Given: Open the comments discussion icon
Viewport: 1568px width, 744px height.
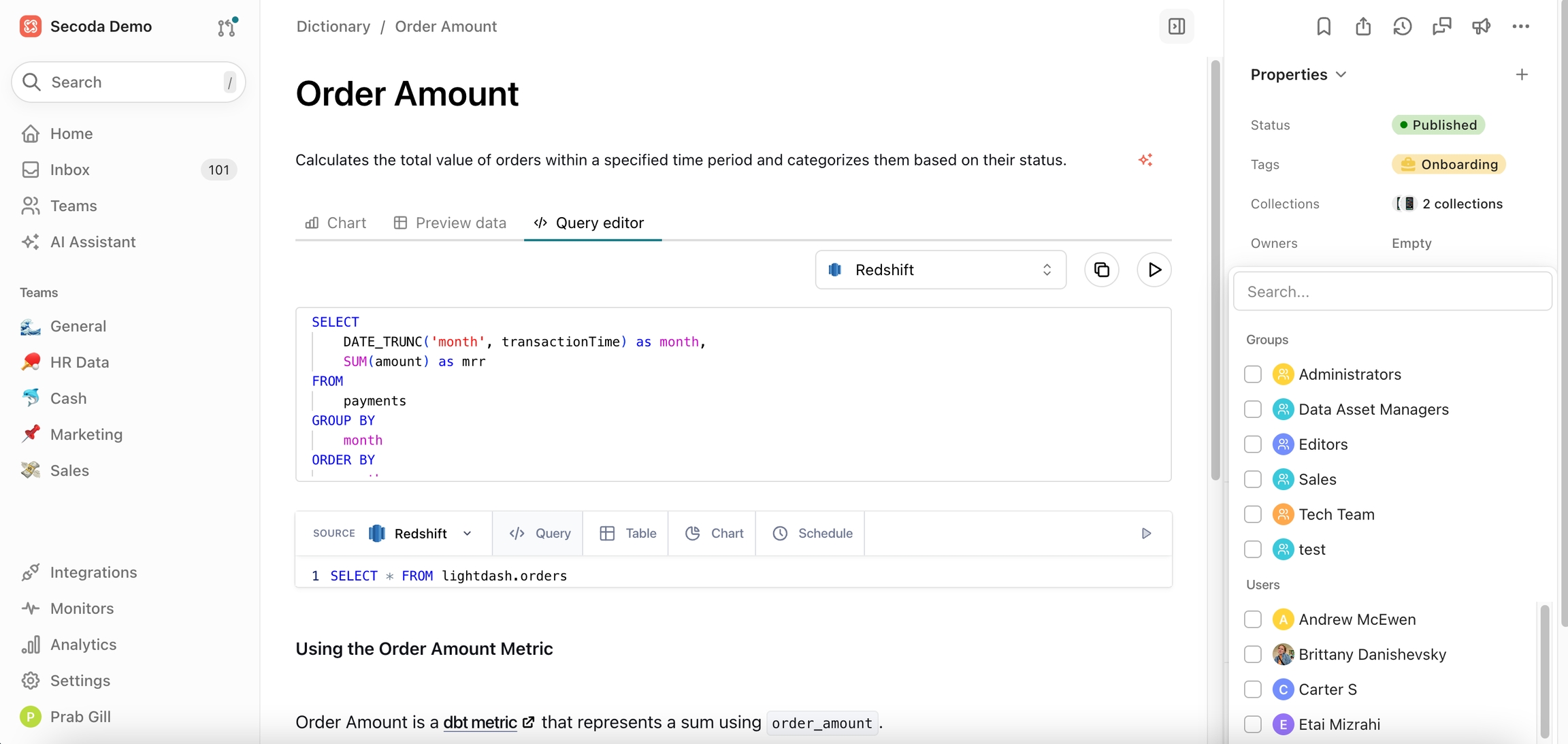Looking at the screenshot, I should tap(1441, 27).
